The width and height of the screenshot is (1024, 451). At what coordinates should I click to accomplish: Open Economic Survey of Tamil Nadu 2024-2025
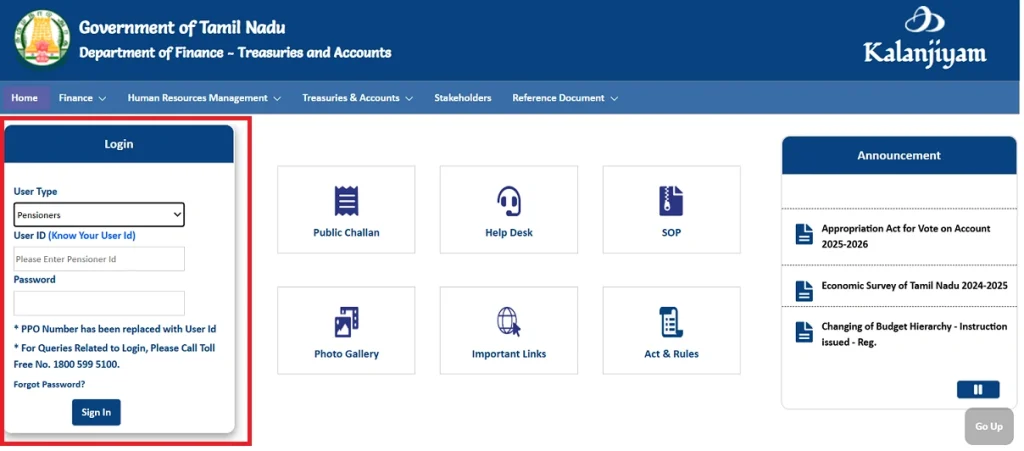click(x=914, y=285)
